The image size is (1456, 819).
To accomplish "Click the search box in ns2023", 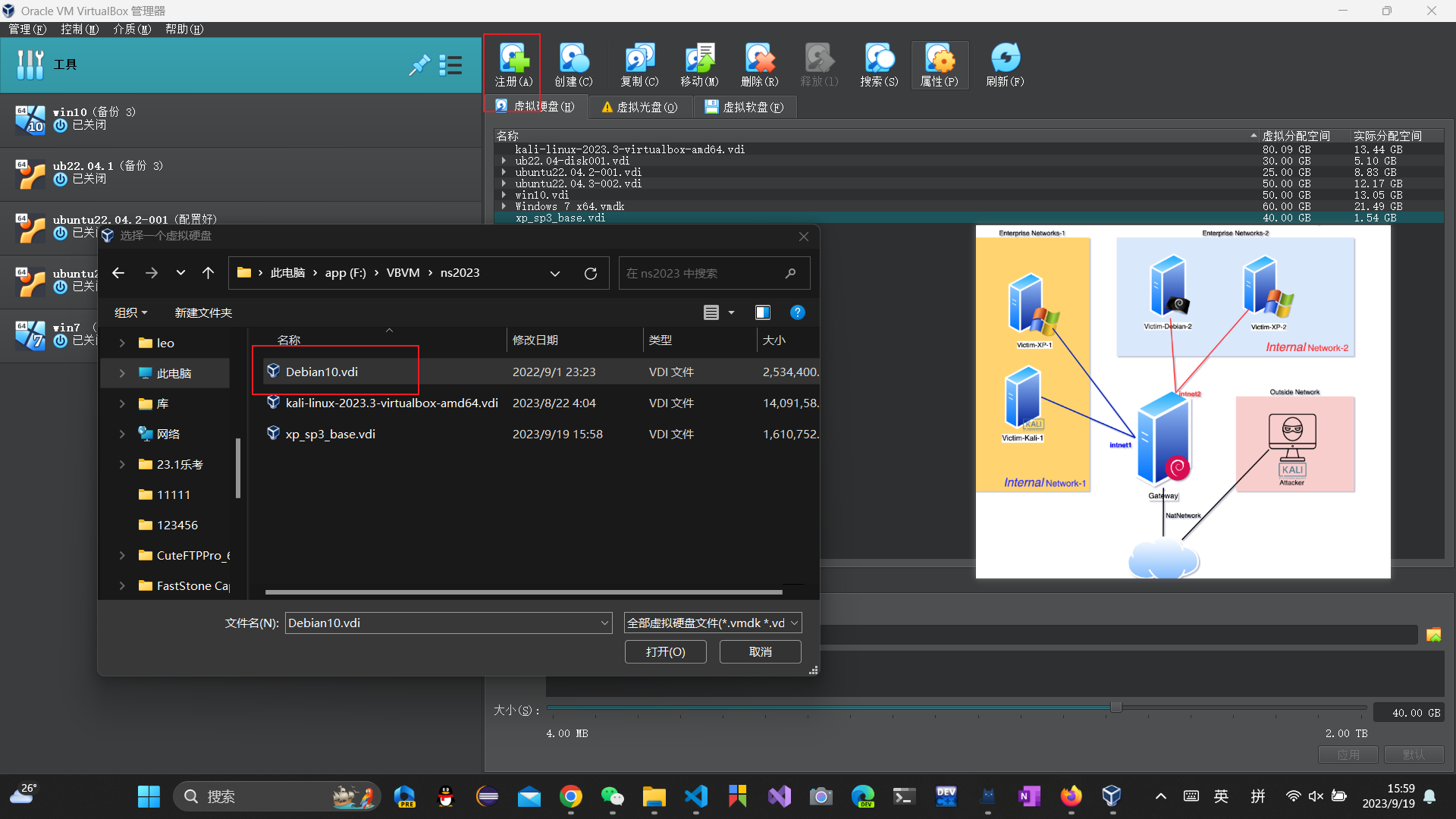I will click(714, 273).
